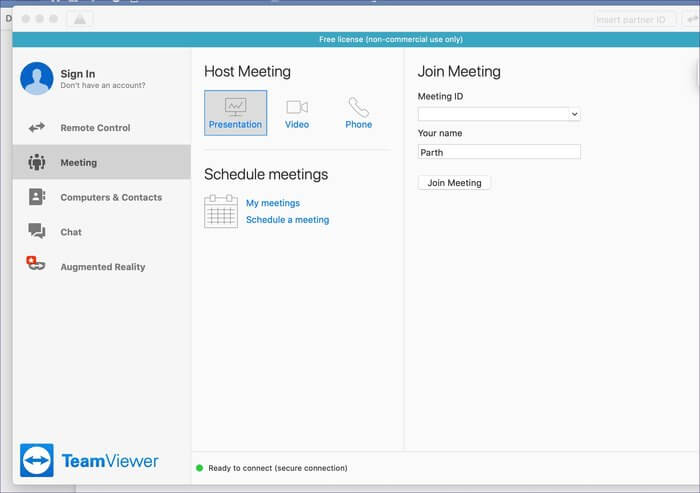Click the Schedule meetings heading
The height and width of the screenshot is (493, 700).
266,174
